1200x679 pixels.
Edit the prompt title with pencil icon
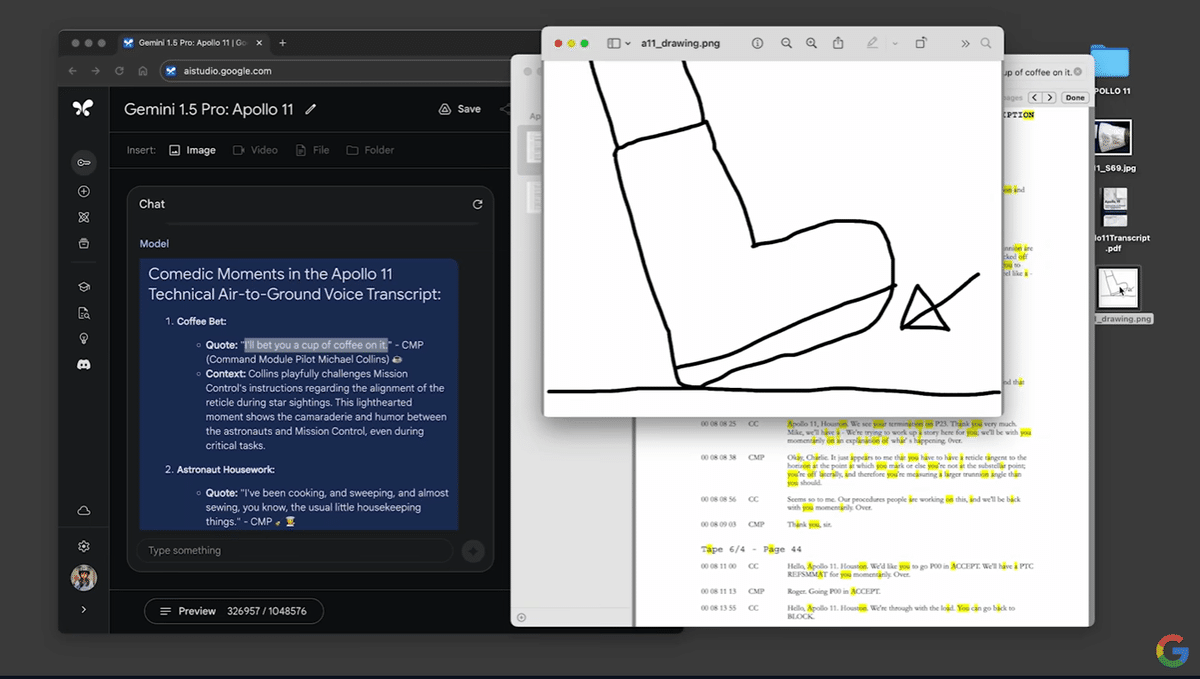point(311,109)
